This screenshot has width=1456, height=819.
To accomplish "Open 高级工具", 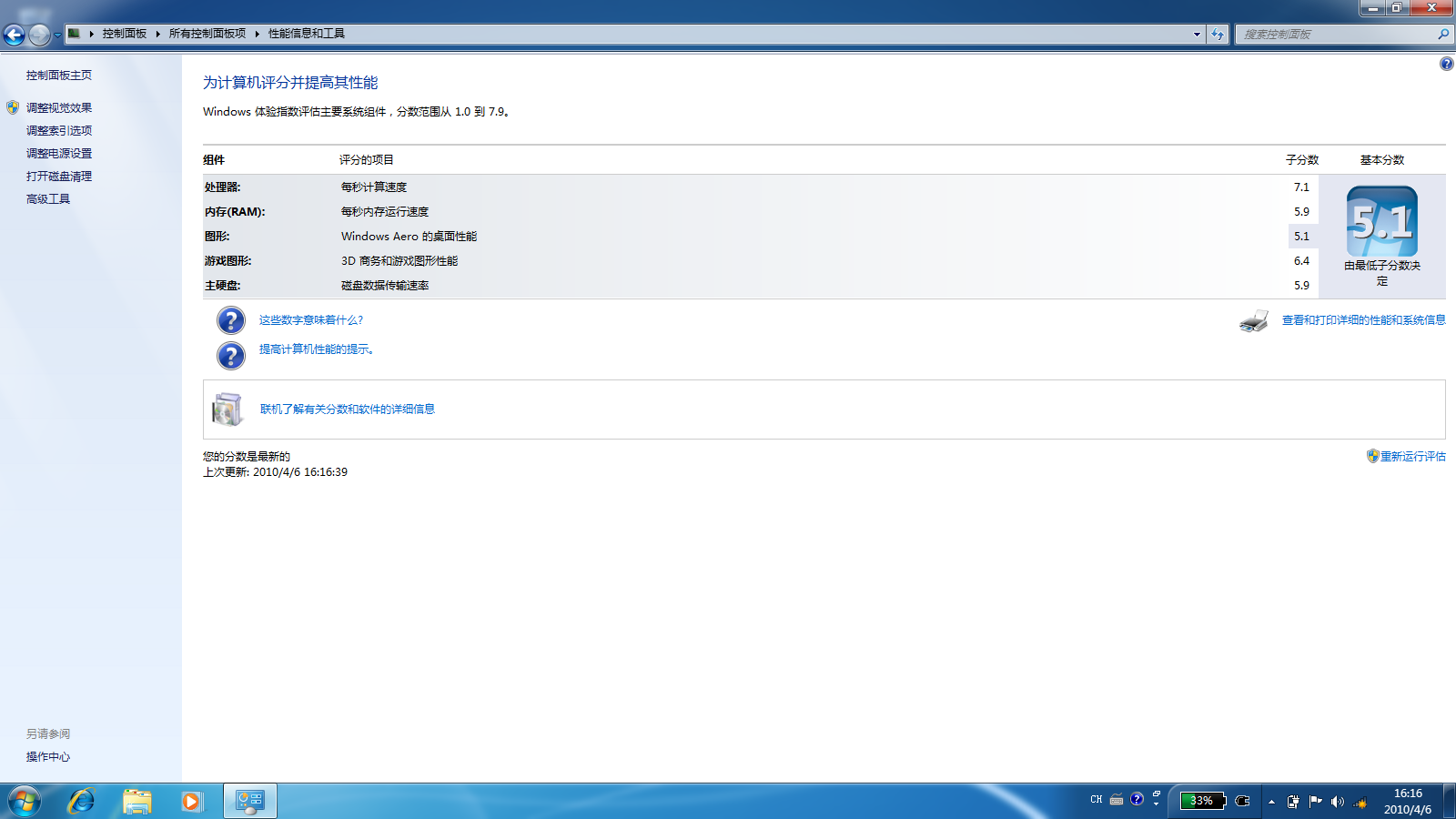I will 48,199.
